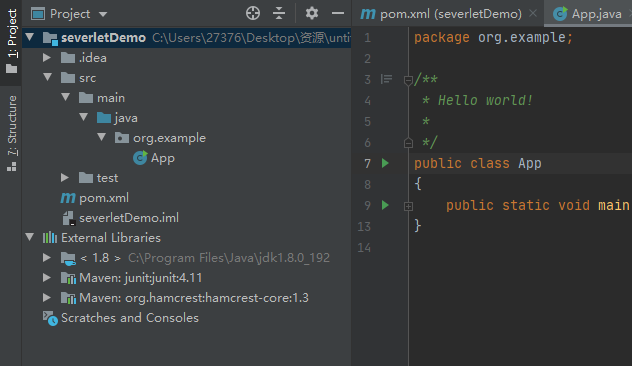Screen dimensions: 632x366
Task: Click the class icon on App.java tab
Action: (560, 14)
